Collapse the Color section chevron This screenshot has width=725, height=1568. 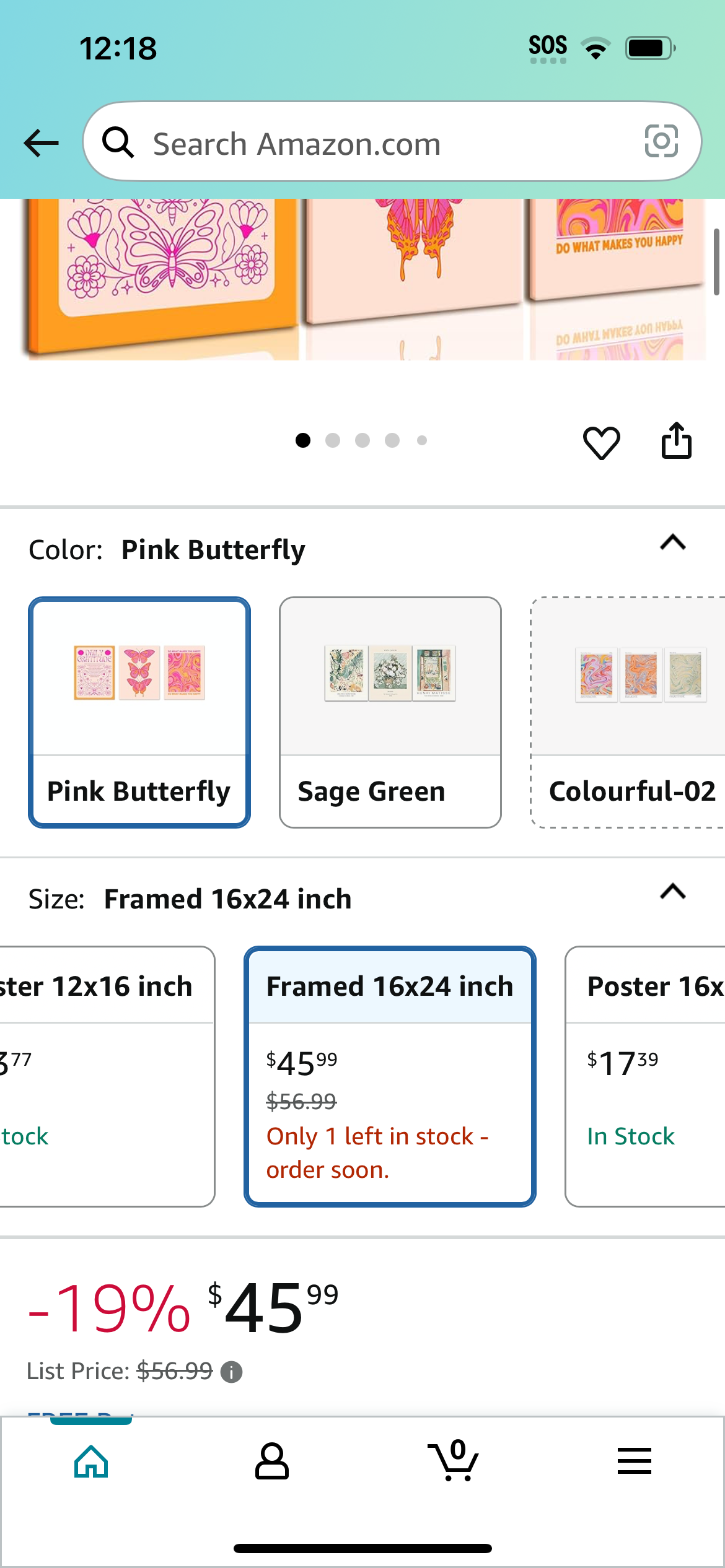[x=673, y=542]
